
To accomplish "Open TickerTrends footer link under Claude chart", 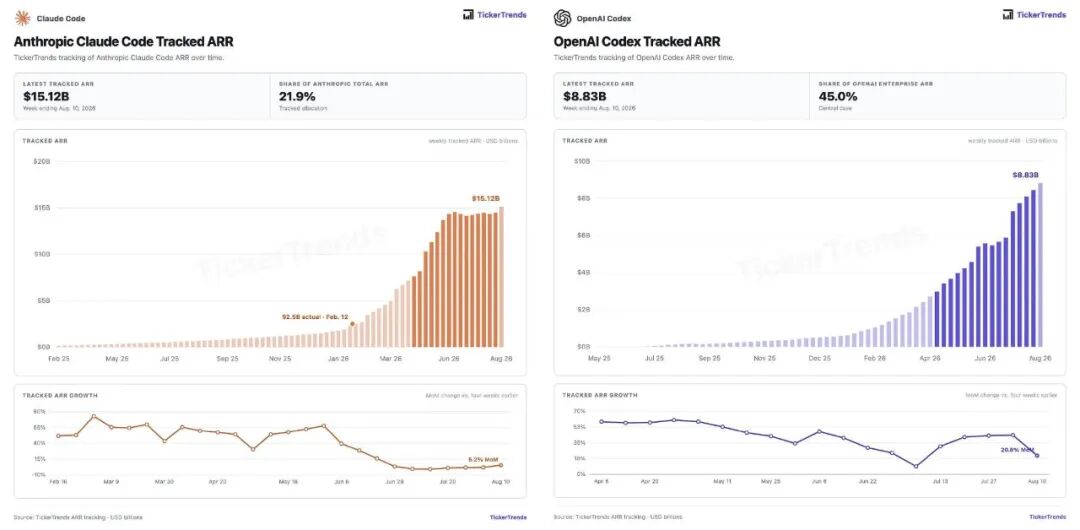I will click(x=508, y=517).
